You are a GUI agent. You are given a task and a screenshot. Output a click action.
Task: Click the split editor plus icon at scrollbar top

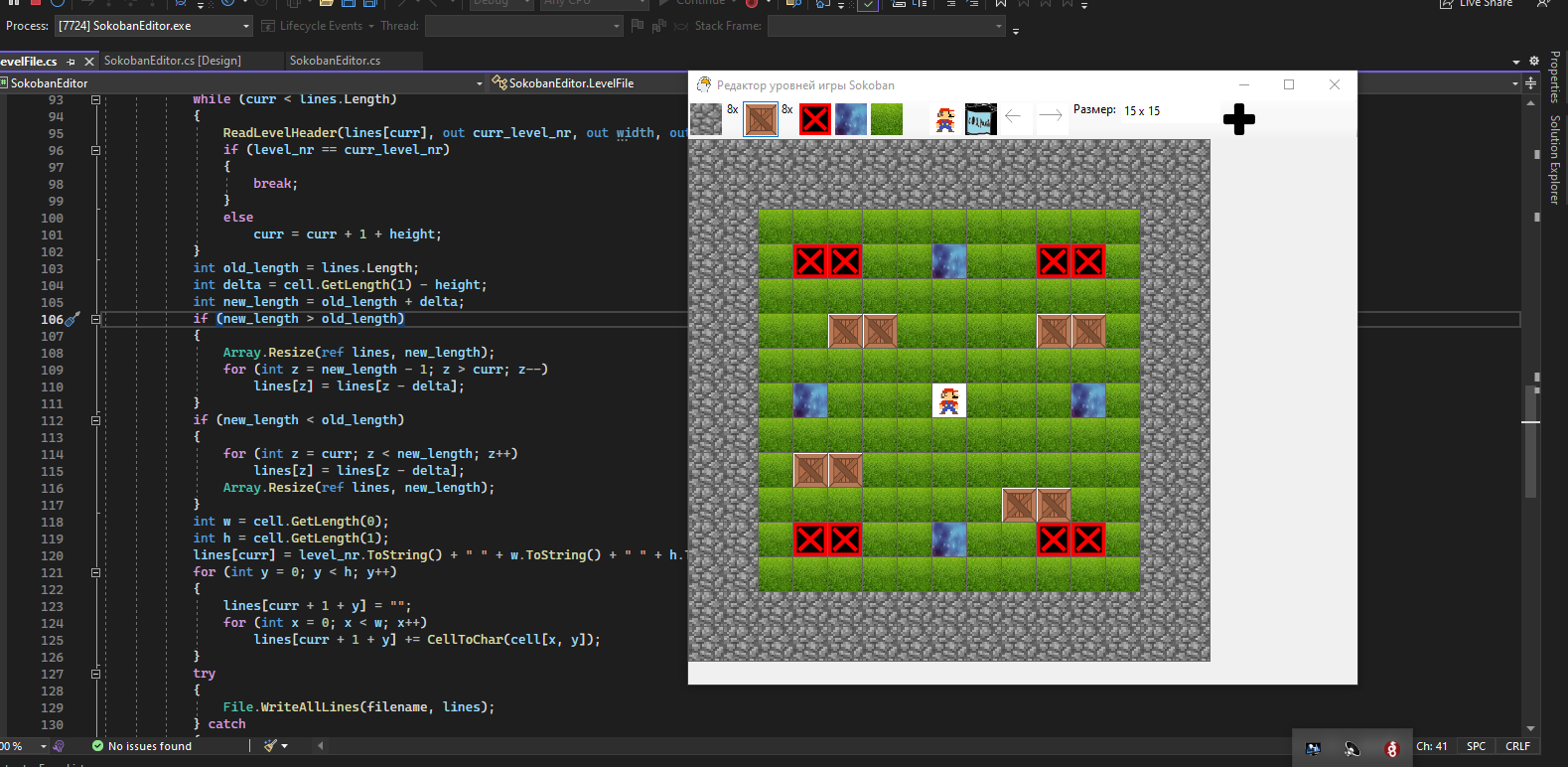(x=1530, y=83)
